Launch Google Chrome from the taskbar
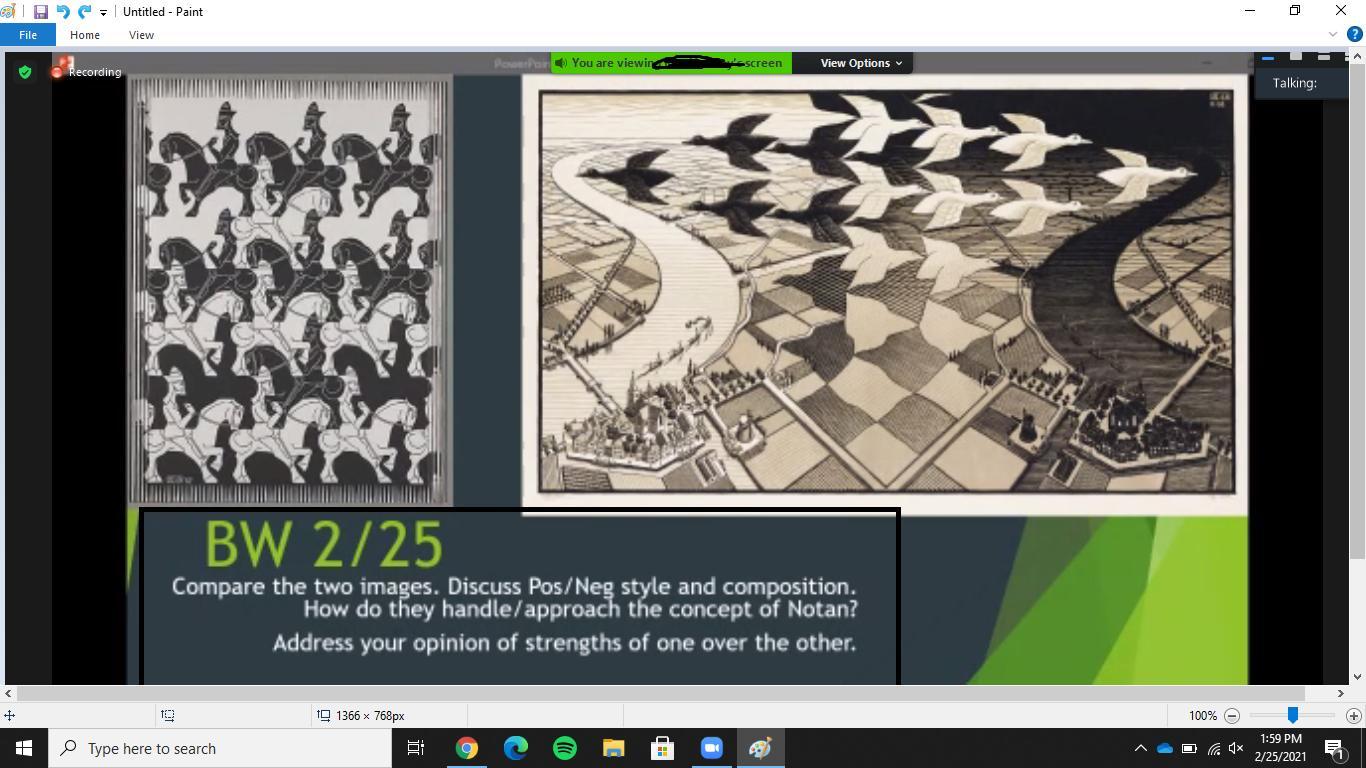 click(467, 748)
